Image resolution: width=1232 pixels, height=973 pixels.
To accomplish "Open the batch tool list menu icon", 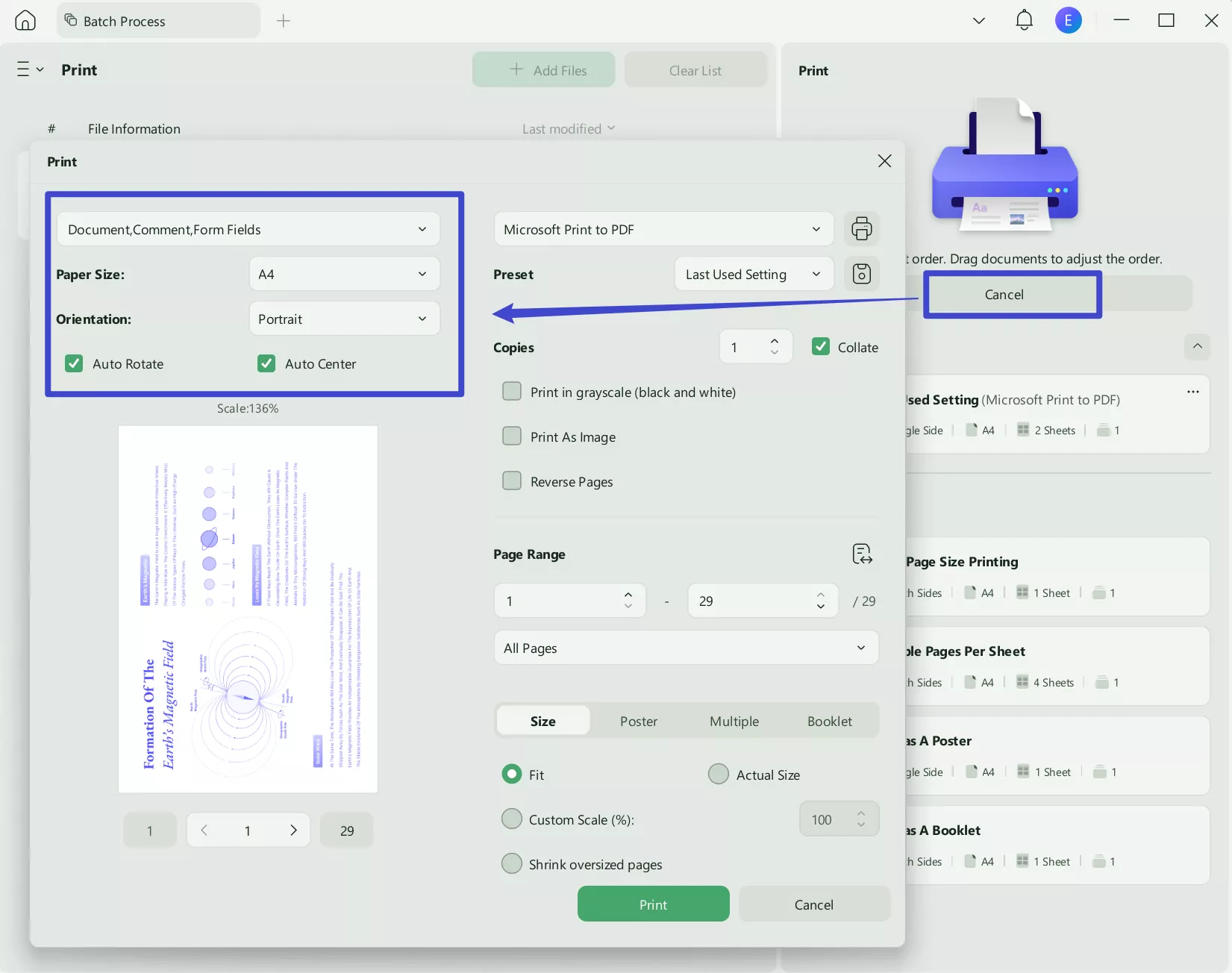I will (x=30, y=69).
